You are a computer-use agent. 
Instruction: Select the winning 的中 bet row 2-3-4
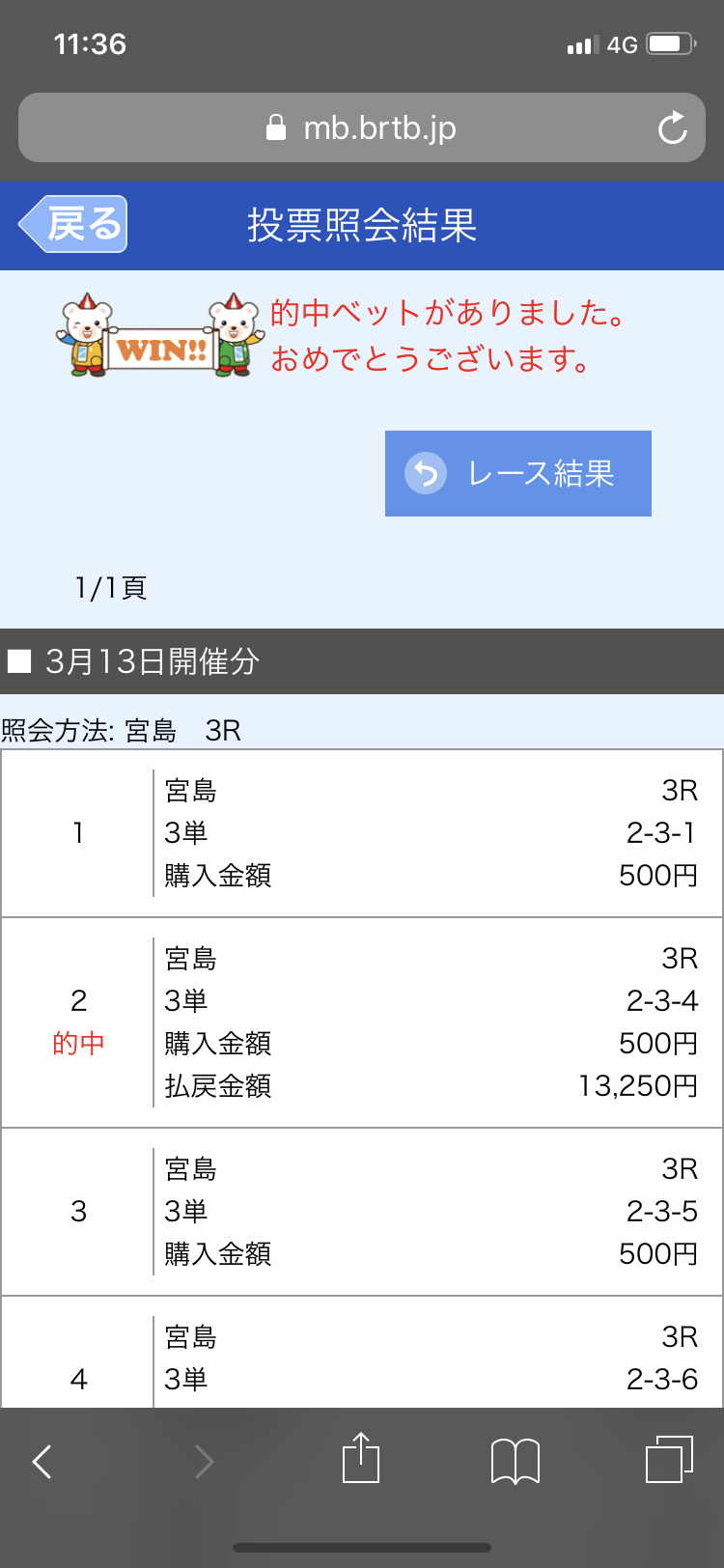click(362, 1022)
